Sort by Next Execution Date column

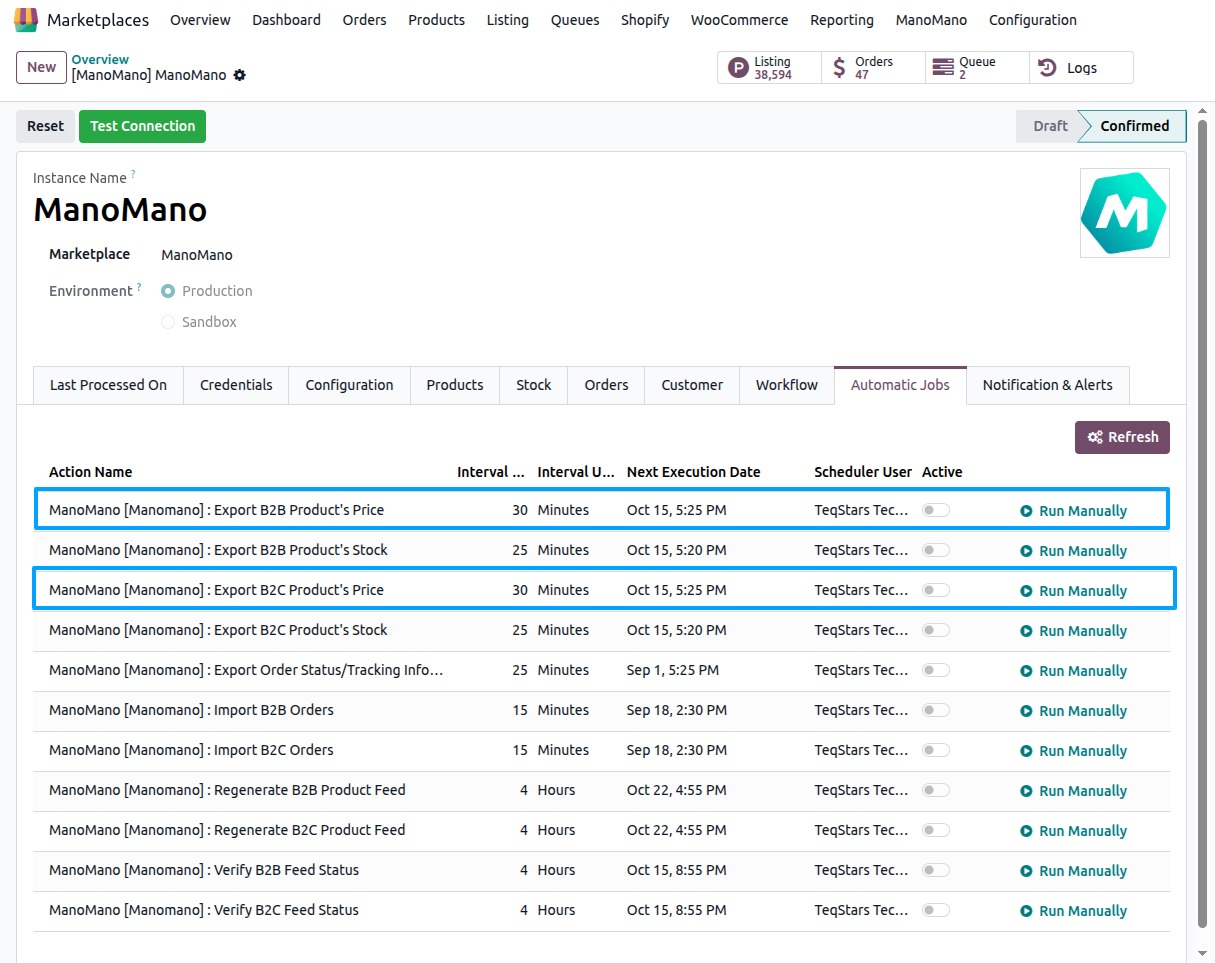tap(693, 472)
